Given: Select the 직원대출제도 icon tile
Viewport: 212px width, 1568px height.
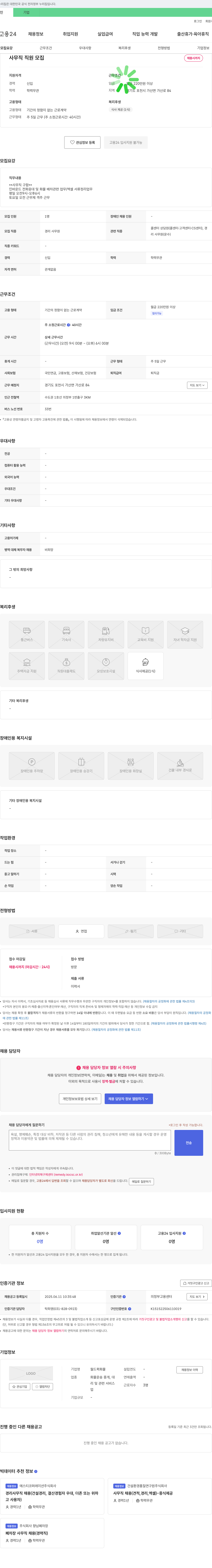Looking at the screenshot, I should pos(66,666).
